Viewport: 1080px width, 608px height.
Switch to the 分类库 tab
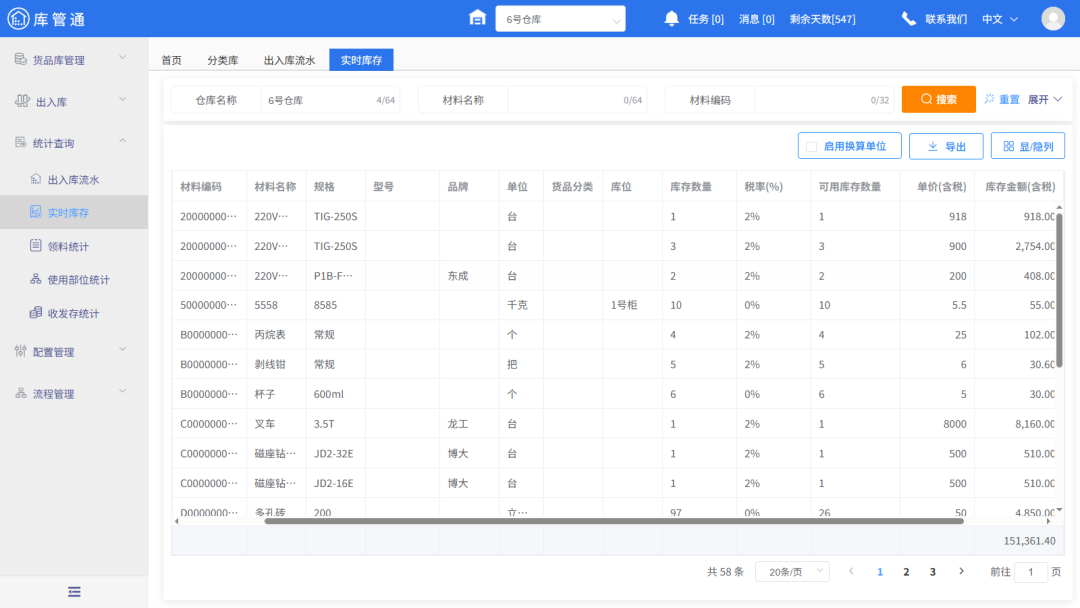tap(222, 60)
